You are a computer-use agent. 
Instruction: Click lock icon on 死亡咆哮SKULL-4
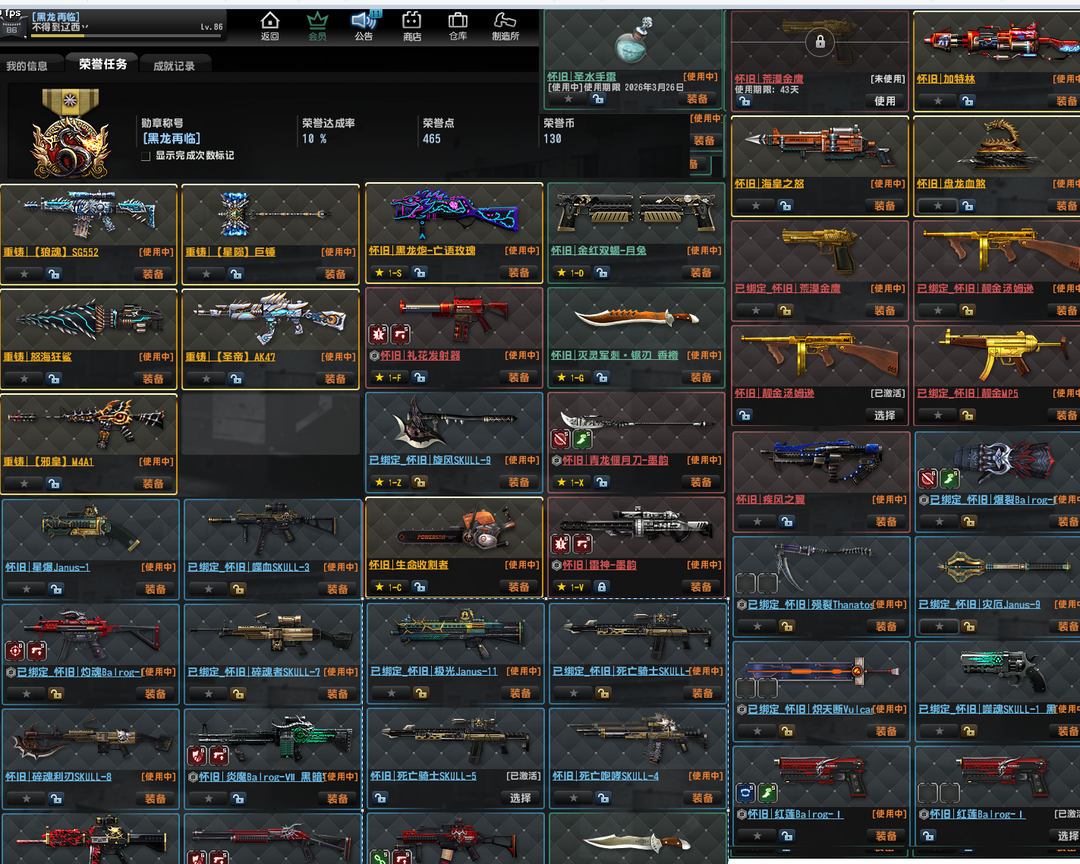point(603,798)
